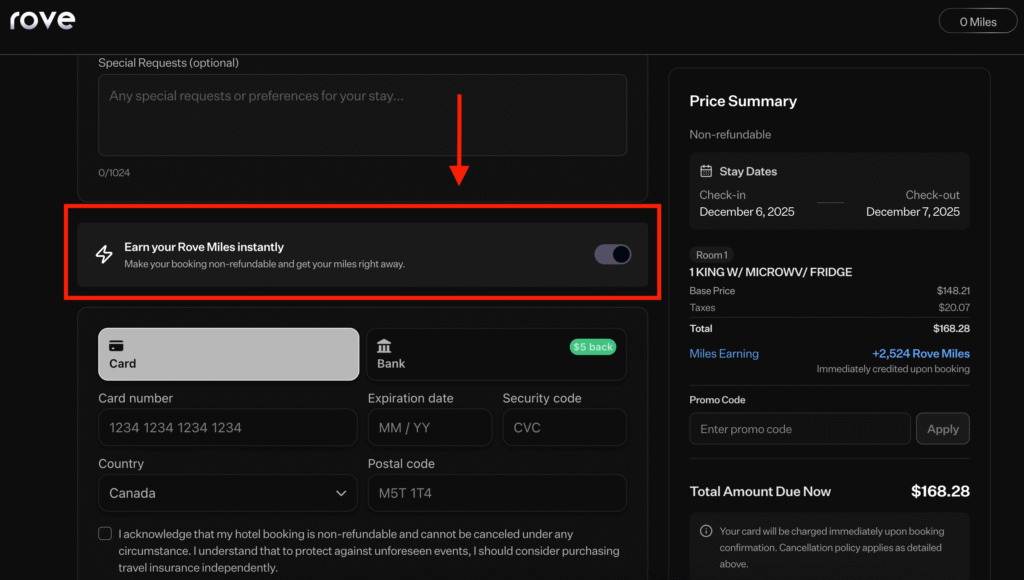Image resolution: width=1024 pixels, height=580 pixels.
Task: Click the MM / YY expiration date field
Action: (x=430, y=427)
